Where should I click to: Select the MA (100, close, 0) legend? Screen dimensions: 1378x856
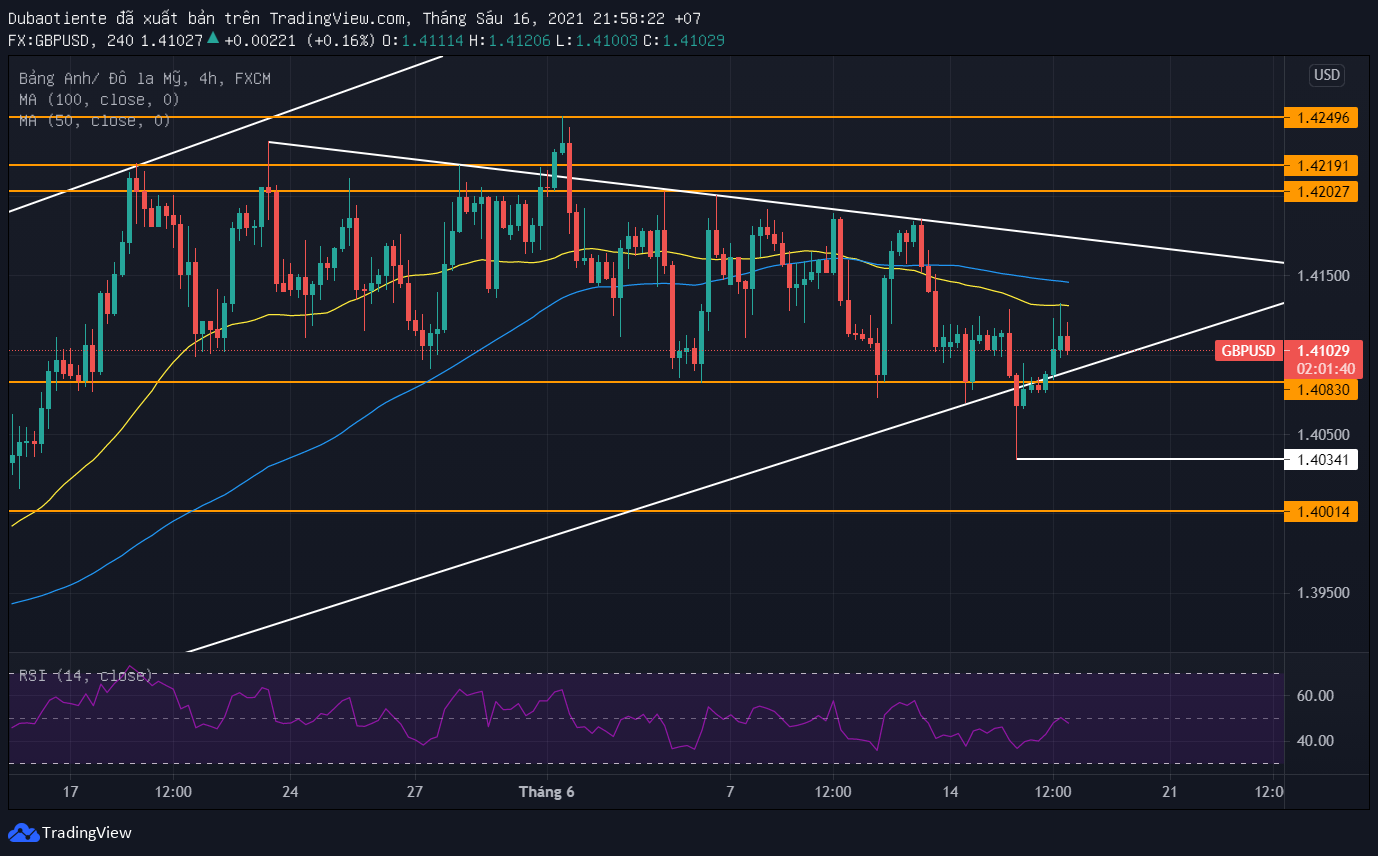99,99
